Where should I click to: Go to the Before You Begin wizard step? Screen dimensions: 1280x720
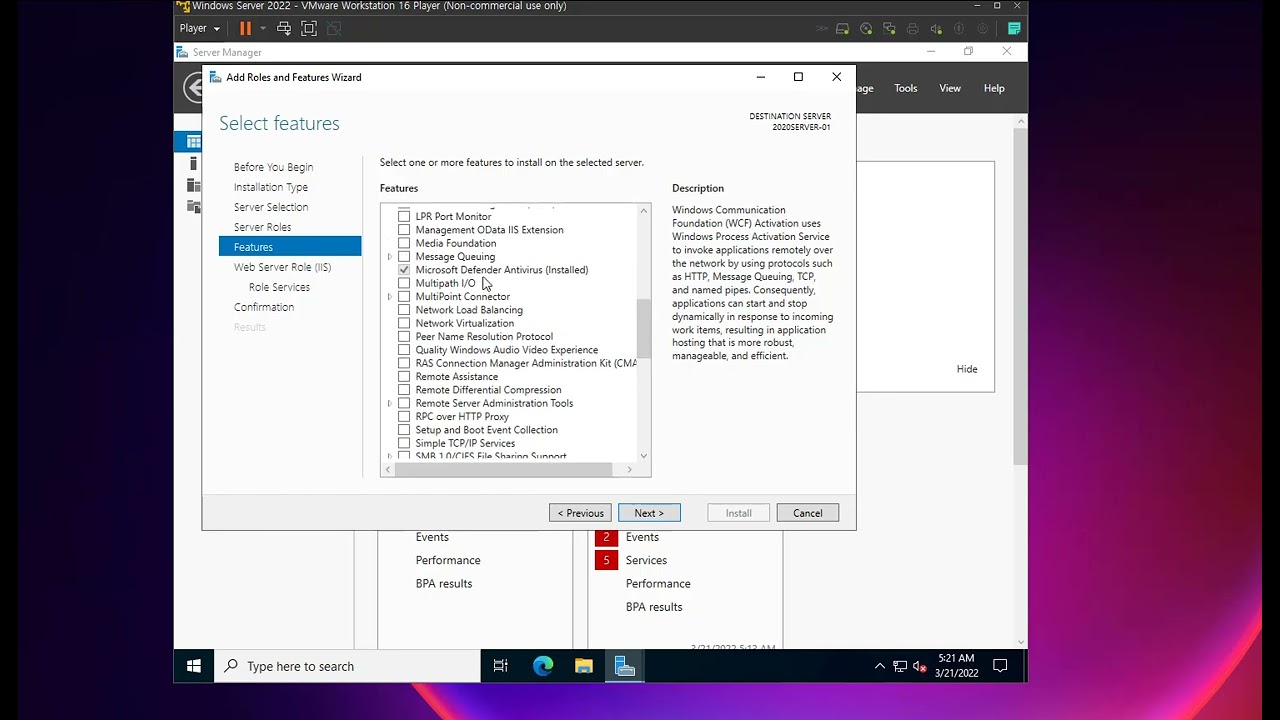point(273,167)
